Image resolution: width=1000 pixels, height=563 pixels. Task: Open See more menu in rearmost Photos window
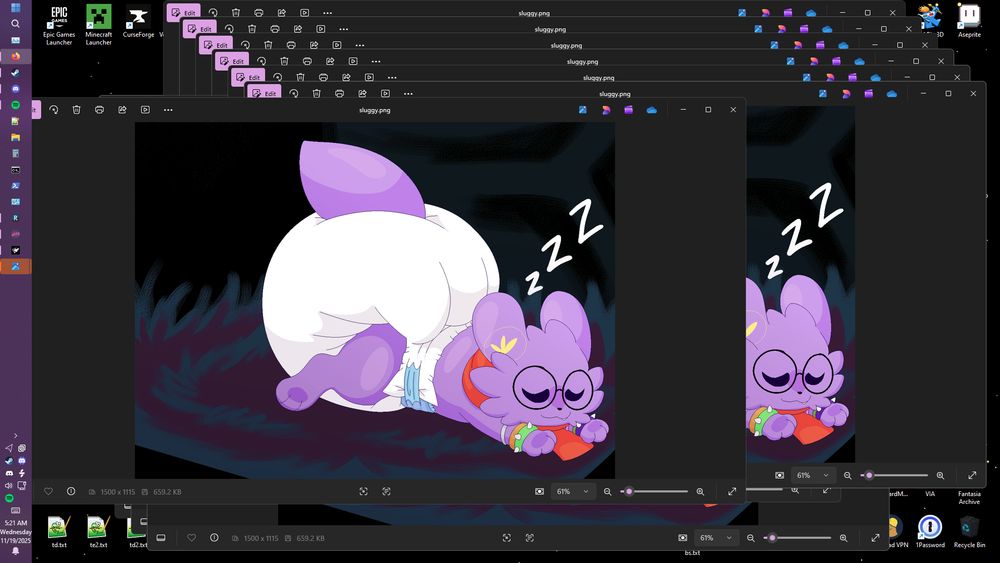tap(328, 13)
